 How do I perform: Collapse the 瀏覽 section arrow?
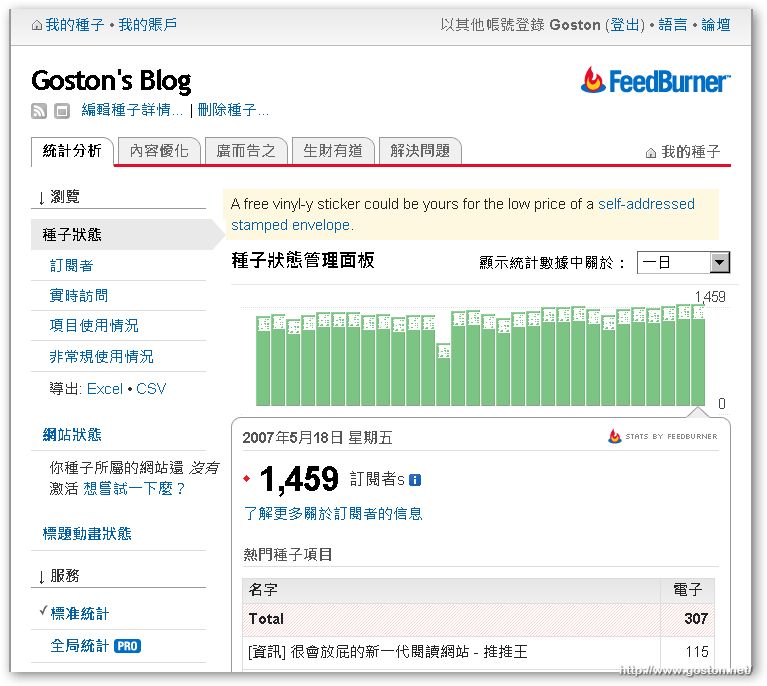tap(42, 198)
